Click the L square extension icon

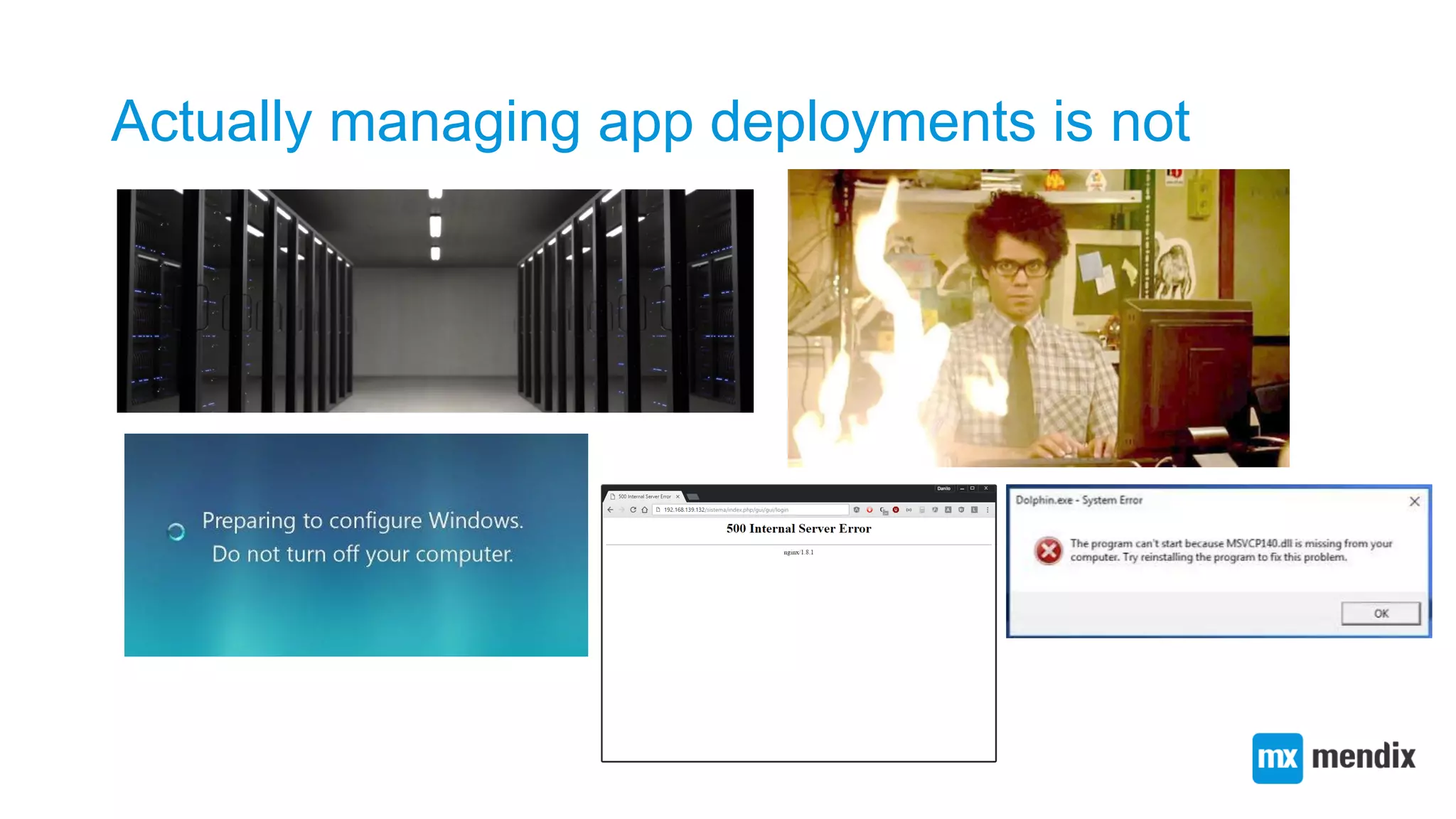click(974, 510)
